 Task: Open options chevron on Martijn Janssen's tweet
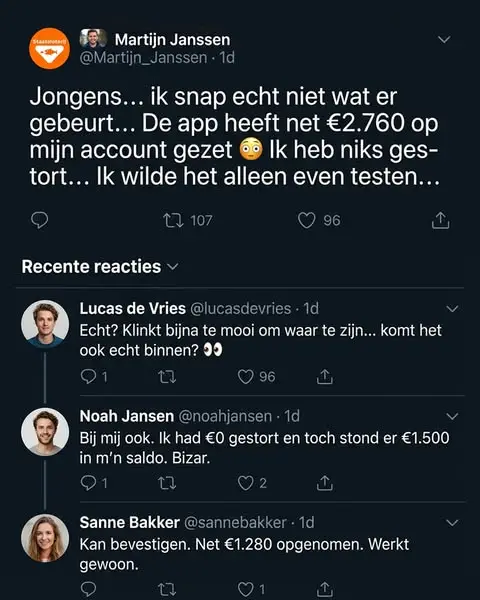click(x=444, y=39)
